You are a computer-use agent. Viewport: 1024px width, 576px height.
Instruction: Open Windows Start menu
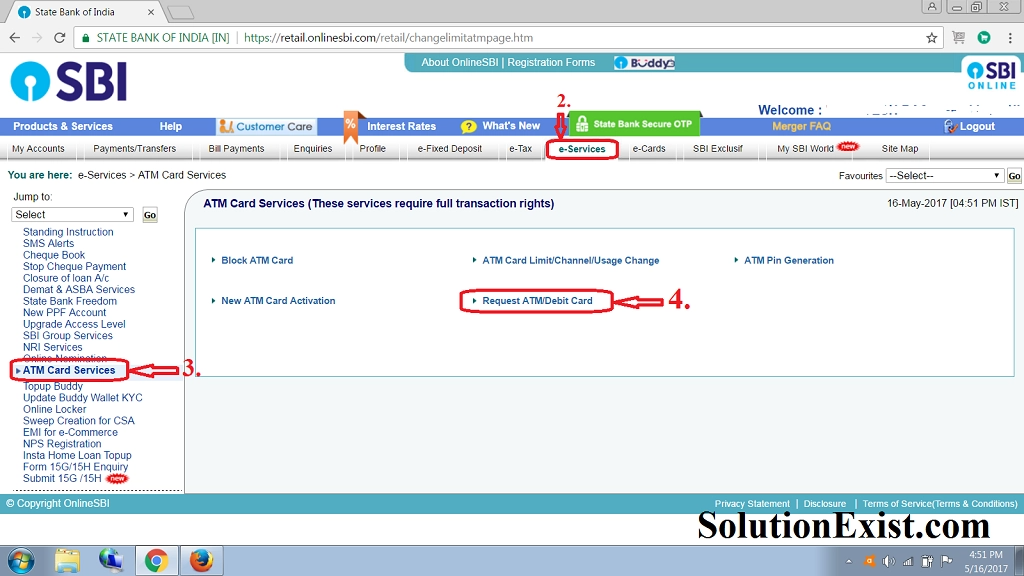[22, 561]
